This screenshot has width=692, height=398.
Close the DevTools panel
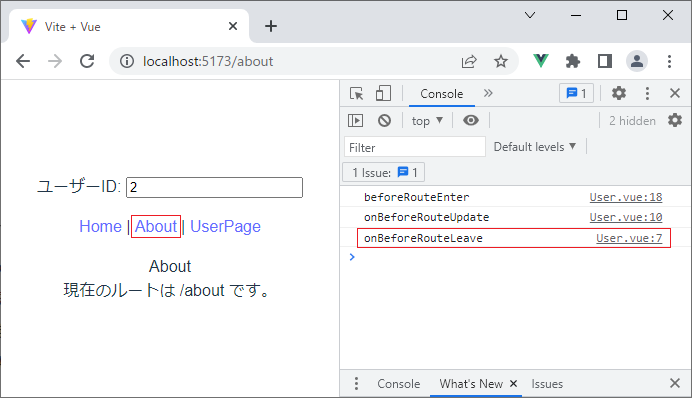click(675, 93)
